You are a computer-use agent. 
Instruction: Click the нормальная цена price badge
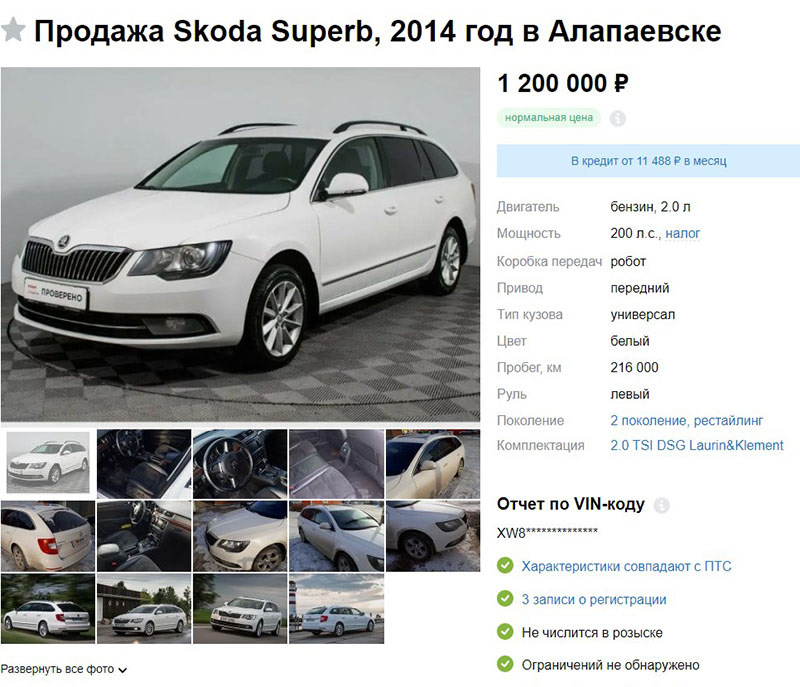click(x=549, y=118)
